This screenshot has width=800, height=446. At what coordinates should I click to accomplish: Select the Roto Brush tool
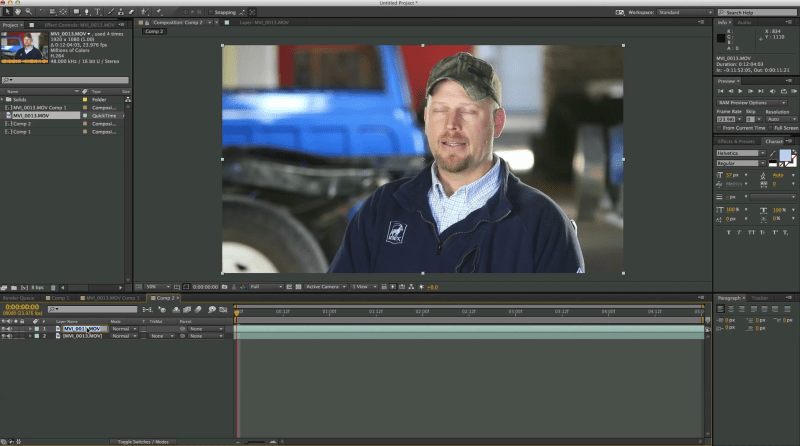pos(145,11)
